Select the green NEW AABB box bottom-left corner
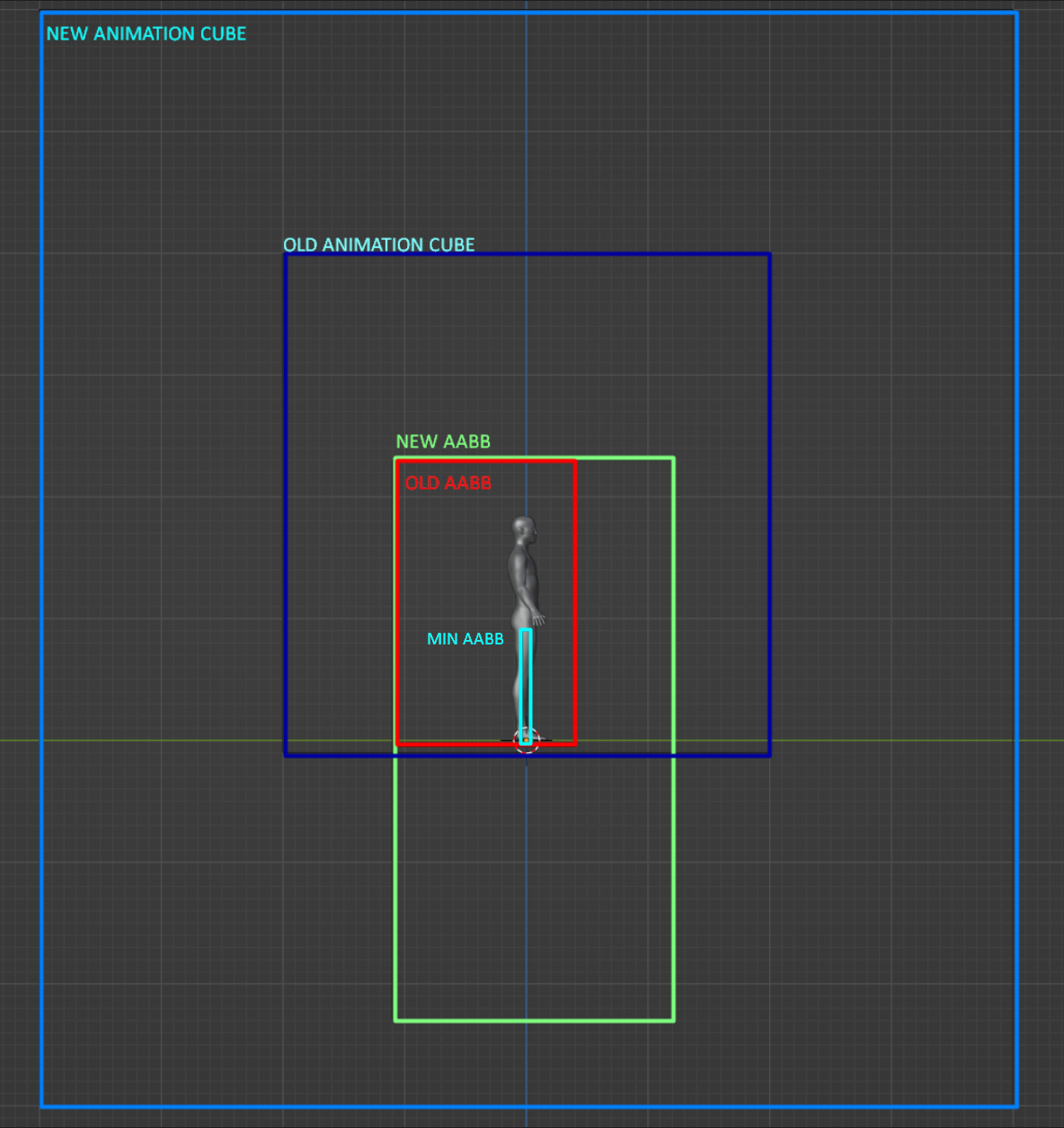Image resolution: width=1064 pixels, height=1128 pixels. pyautogui.click(x=395, y=1020)
